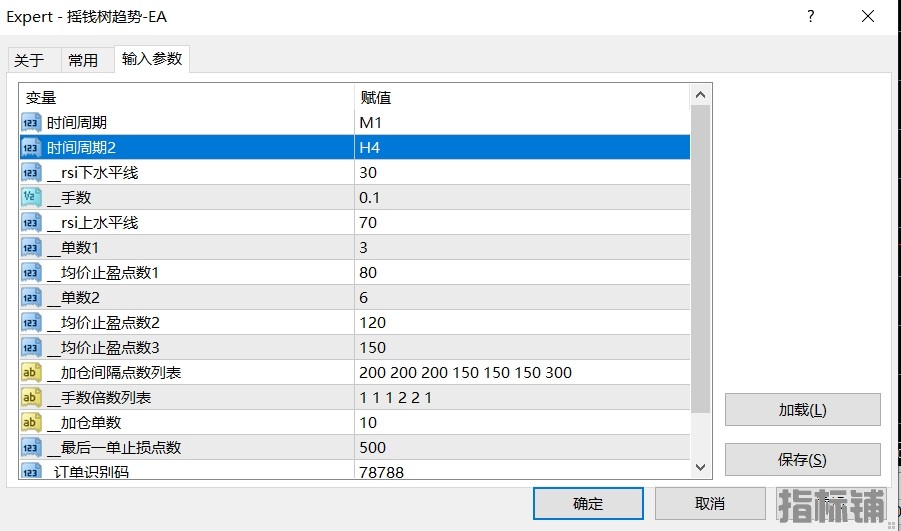Click the icon beside 订单识别码 row
The width and height of the screenshot is (901, 531).
tap(31, 470)
